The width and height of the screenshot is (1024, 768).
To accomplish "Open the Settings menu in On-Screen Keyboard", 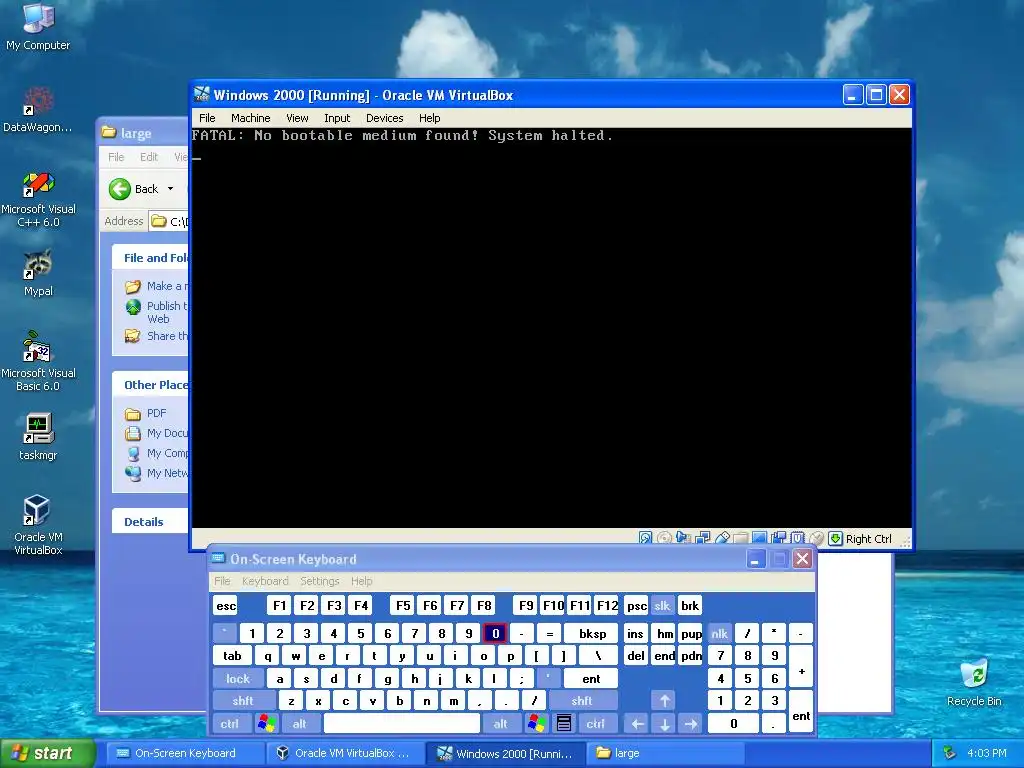I will pos(320,581).
